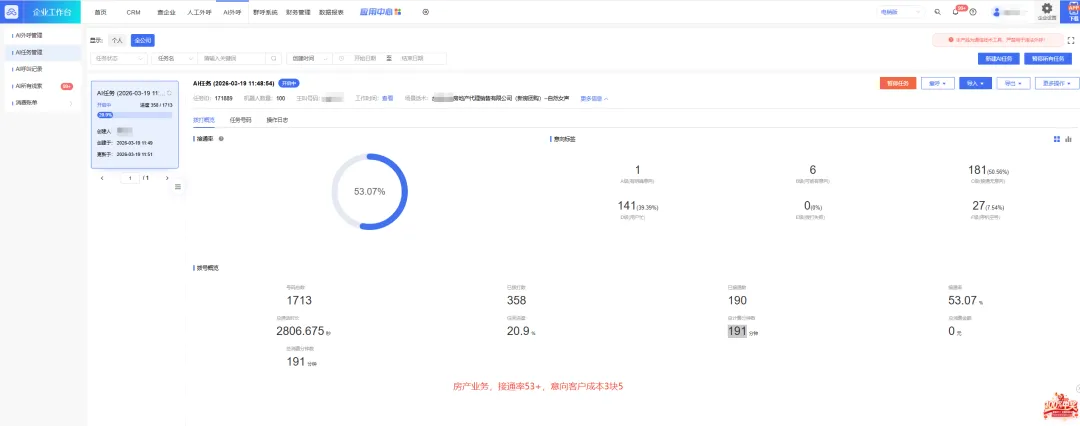The height and width of the screenshot is (426, 1080).
Task: Click the 开始日期 date field
Action: tap(365, 59)
